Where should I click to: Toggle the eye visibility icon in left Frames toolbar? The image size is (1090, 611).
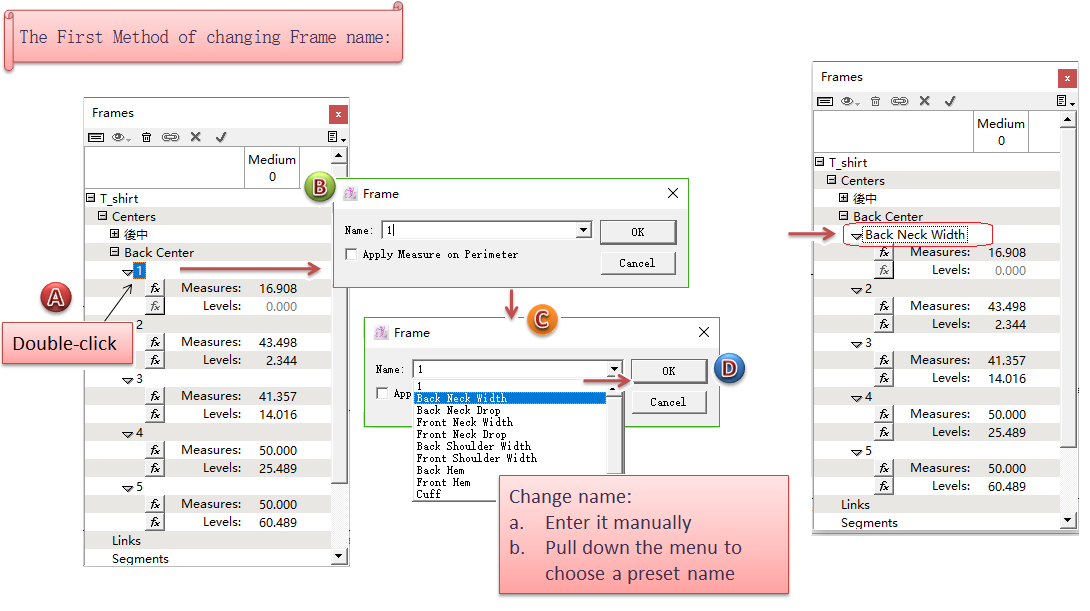pos(121,137)
